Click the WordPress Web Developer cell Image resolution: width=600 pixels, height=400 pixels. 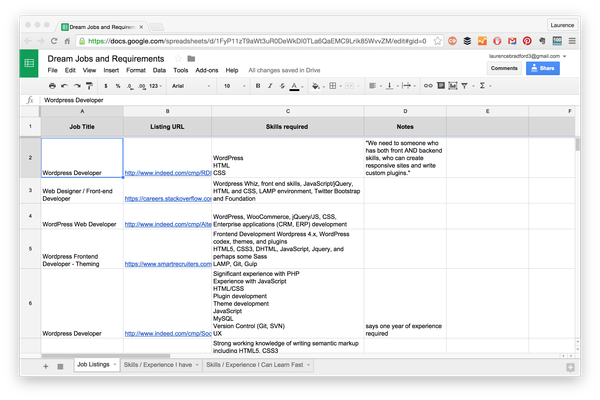(82, 216)
